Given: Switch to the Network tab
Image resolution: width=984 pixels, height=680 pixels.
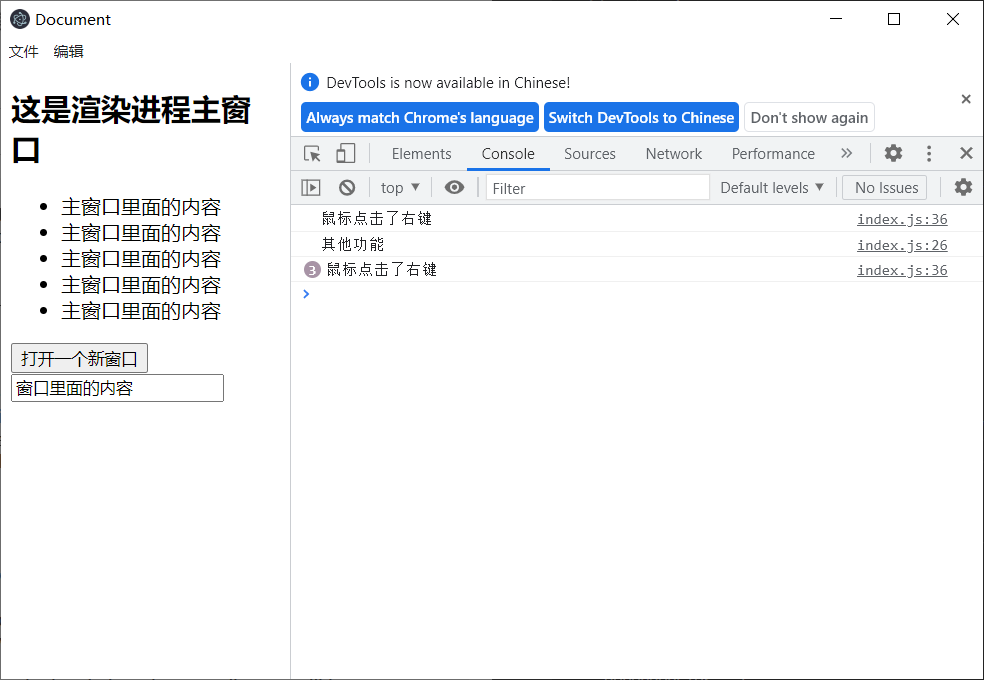Looking at the screenshot, I should [x=673, y=153].
